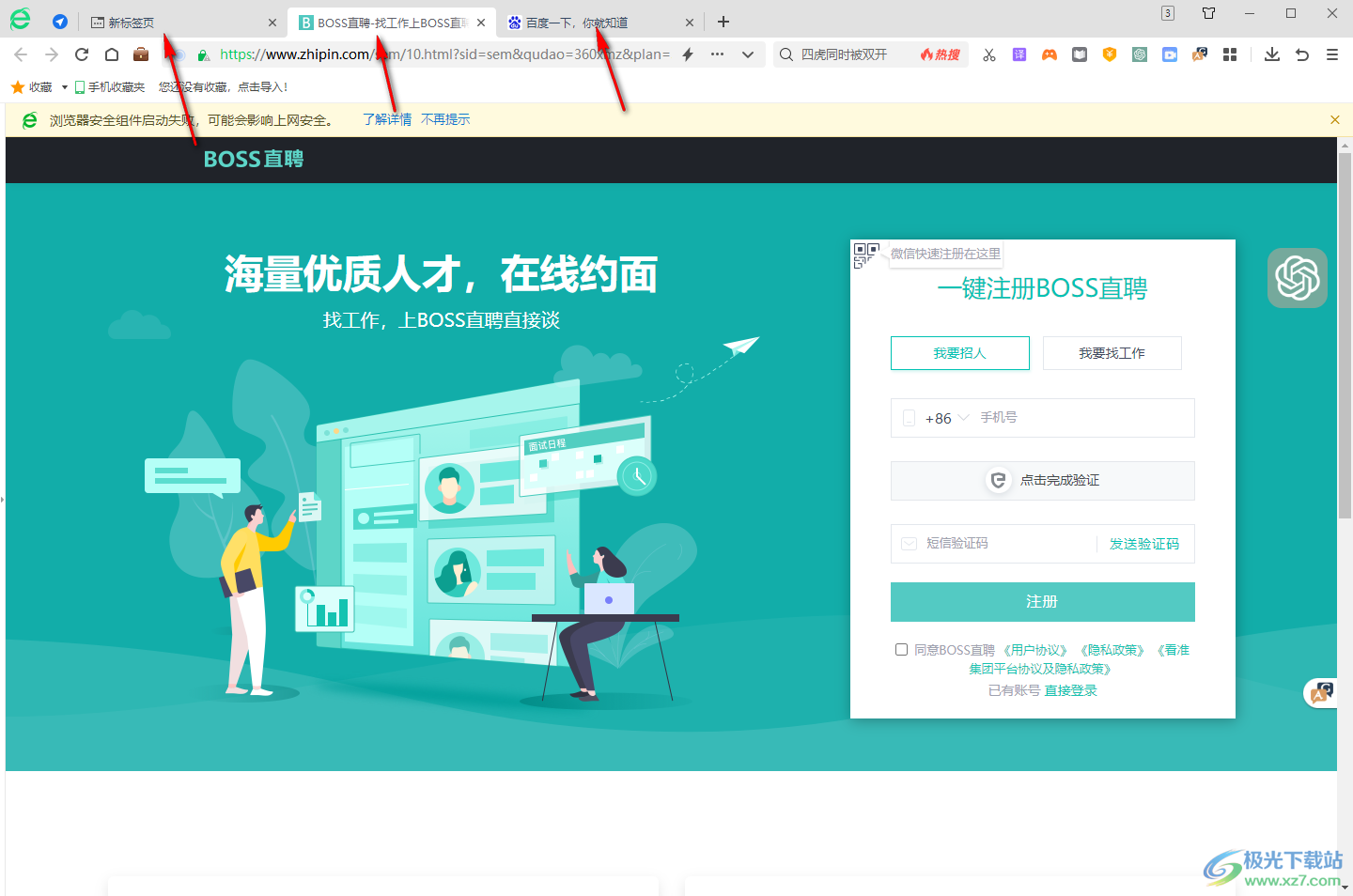Click the lightning speed-mode icon
Image resolution: width=1353 pixels, height=896 pixels.
688,54
